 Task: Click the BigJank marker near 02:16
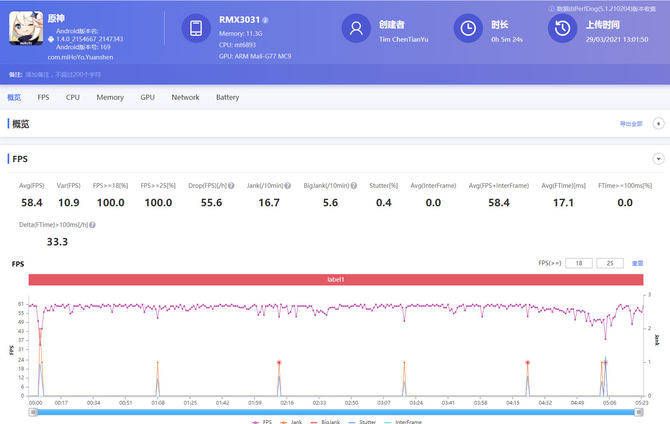tap(279, 362)
